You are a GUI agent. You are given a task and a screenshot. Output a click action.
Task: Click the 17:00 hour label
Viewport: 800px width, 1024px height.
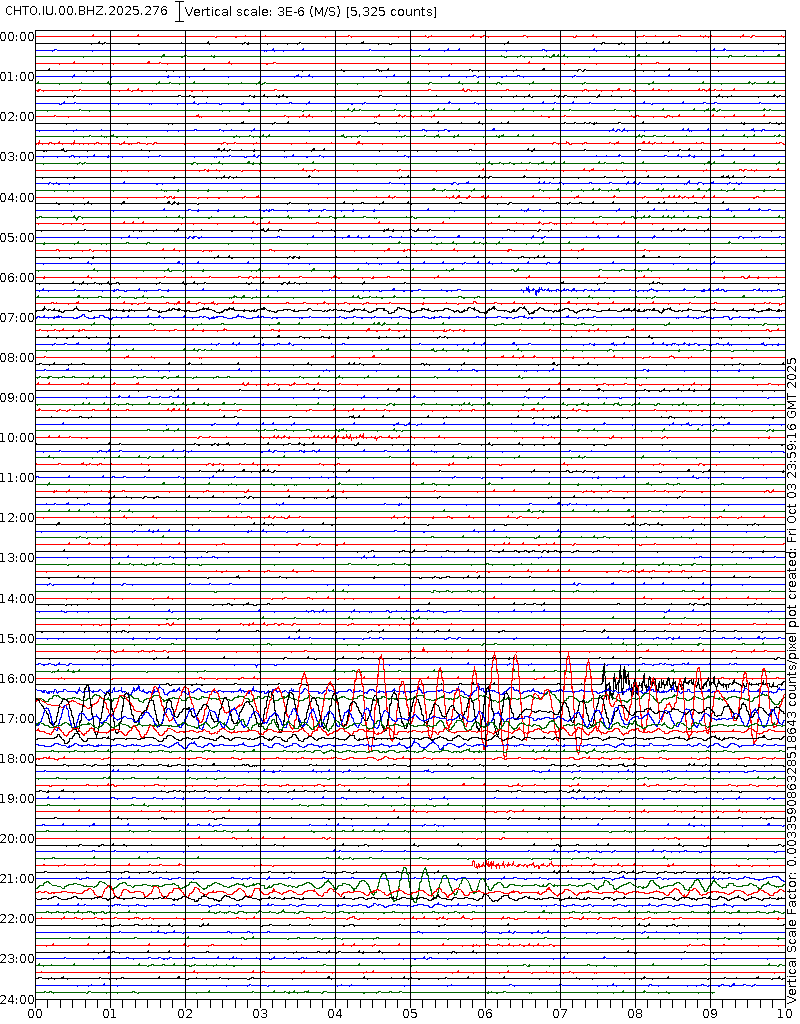18,719
